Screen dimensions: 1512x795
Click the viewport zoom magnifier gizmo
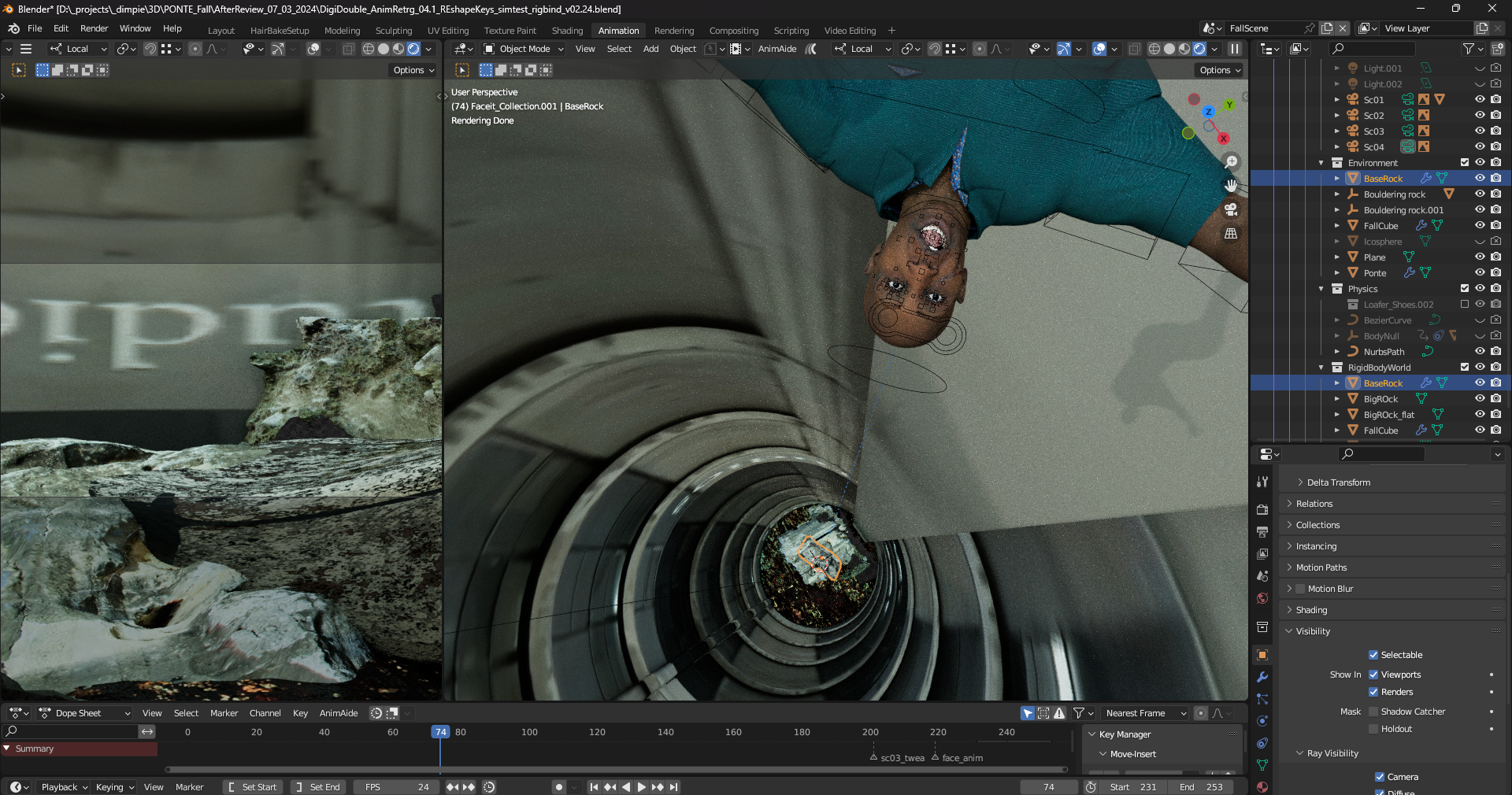1231,162
